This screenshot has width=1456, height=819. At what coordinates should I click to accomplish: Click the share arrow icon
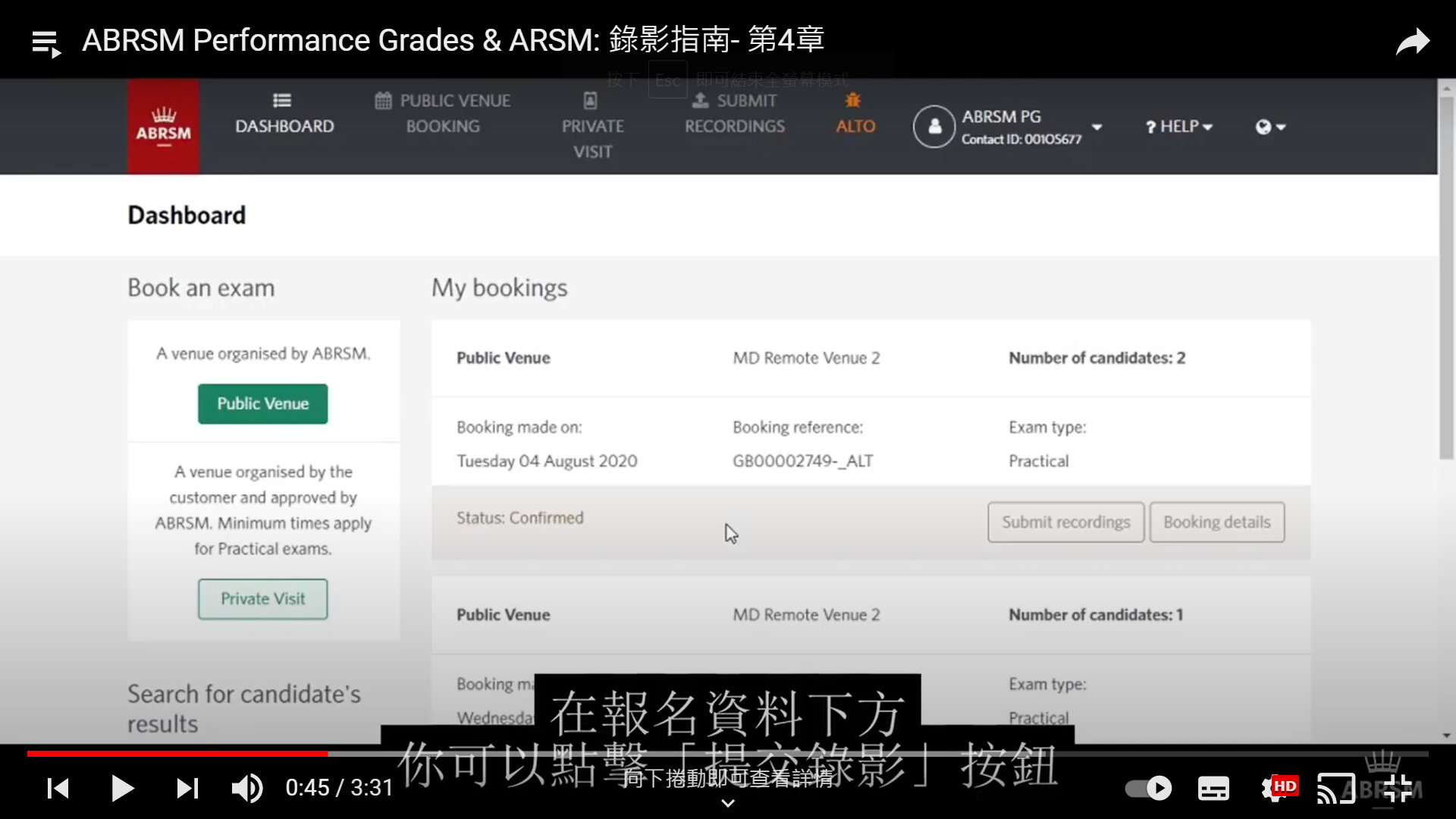click(1413, 42)
